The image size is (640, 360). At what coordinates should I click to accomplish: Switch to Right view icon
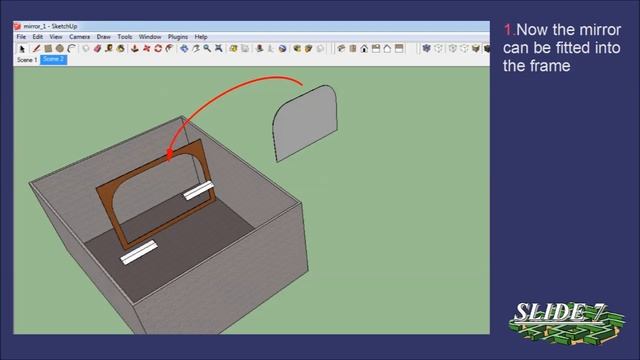pos(376,49)
